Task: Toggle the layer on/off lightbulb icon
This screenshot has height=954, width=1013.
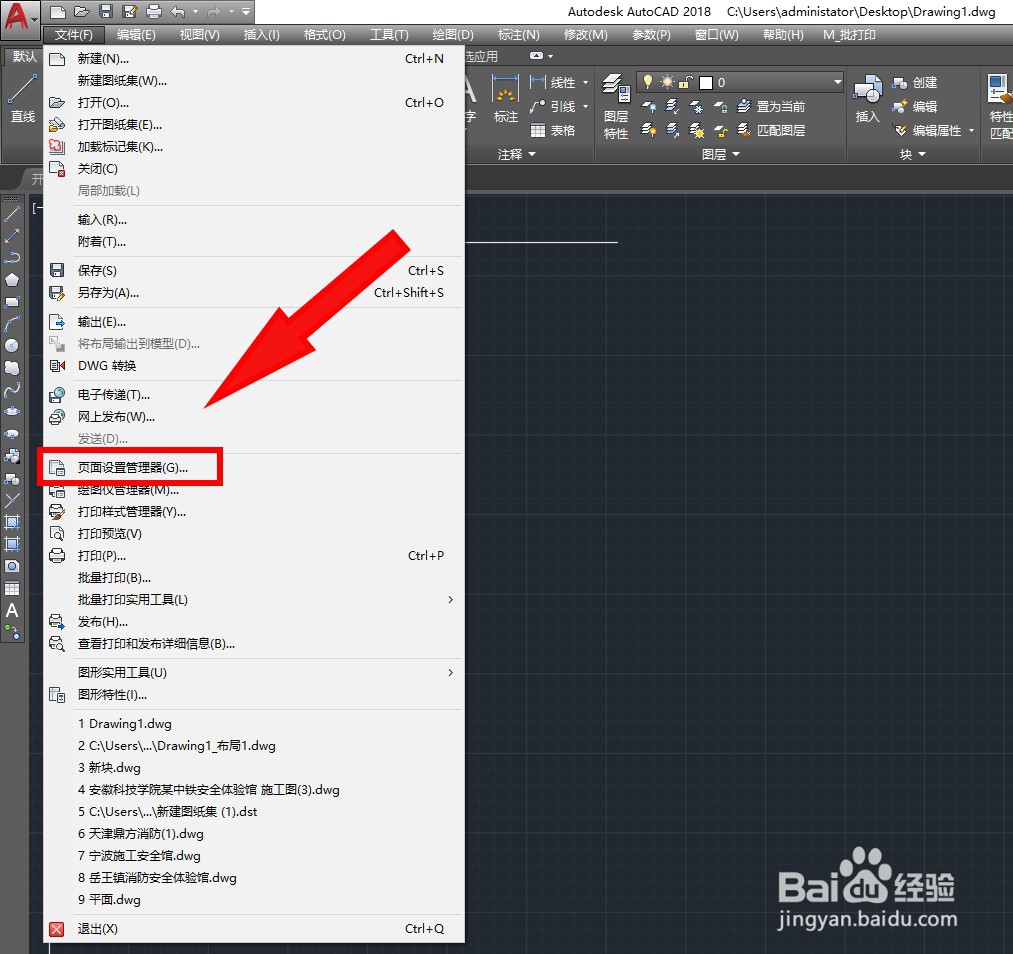Action: click(x=647, y=82)
